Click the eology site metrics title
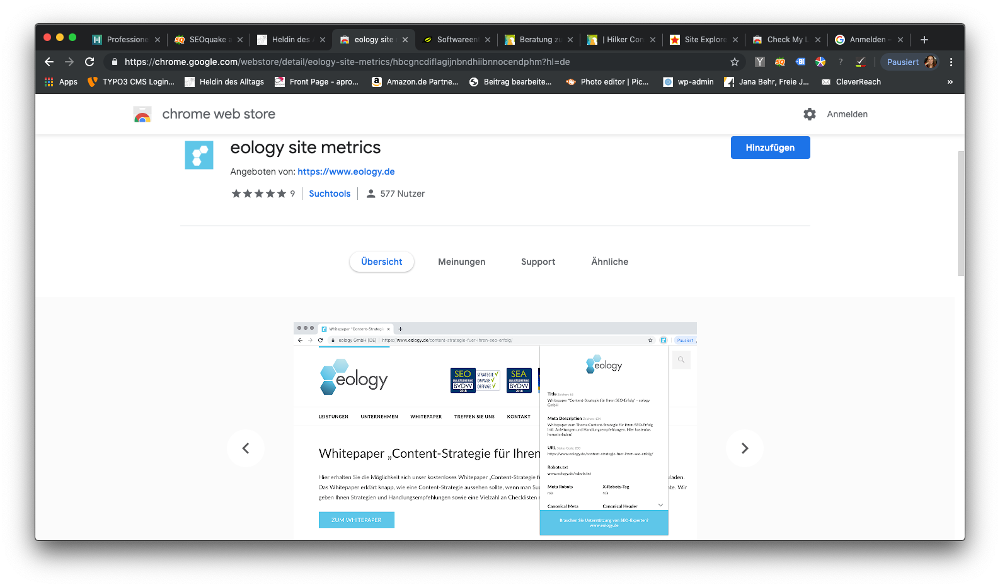 tap(305, 147)
